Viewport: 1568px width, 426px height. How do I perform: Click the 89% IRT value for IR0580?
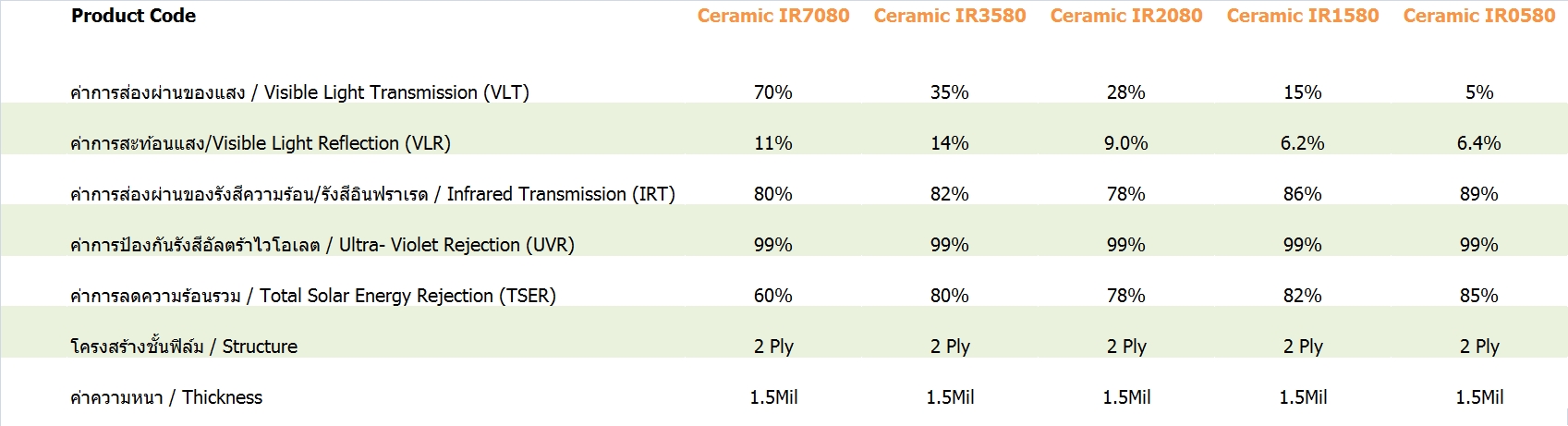[1479, 194]
